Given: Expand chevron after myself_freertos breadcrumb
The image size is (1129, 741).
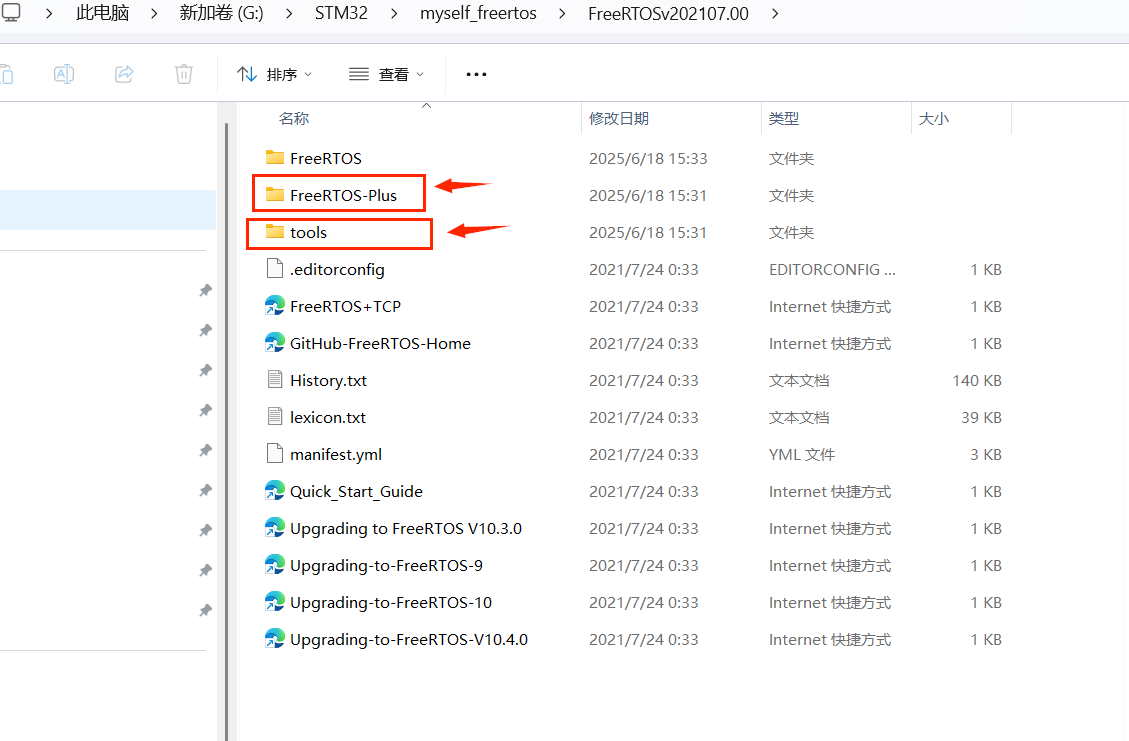Looking at the screenshot, I should pyautogui.click(x=562, y=14).
